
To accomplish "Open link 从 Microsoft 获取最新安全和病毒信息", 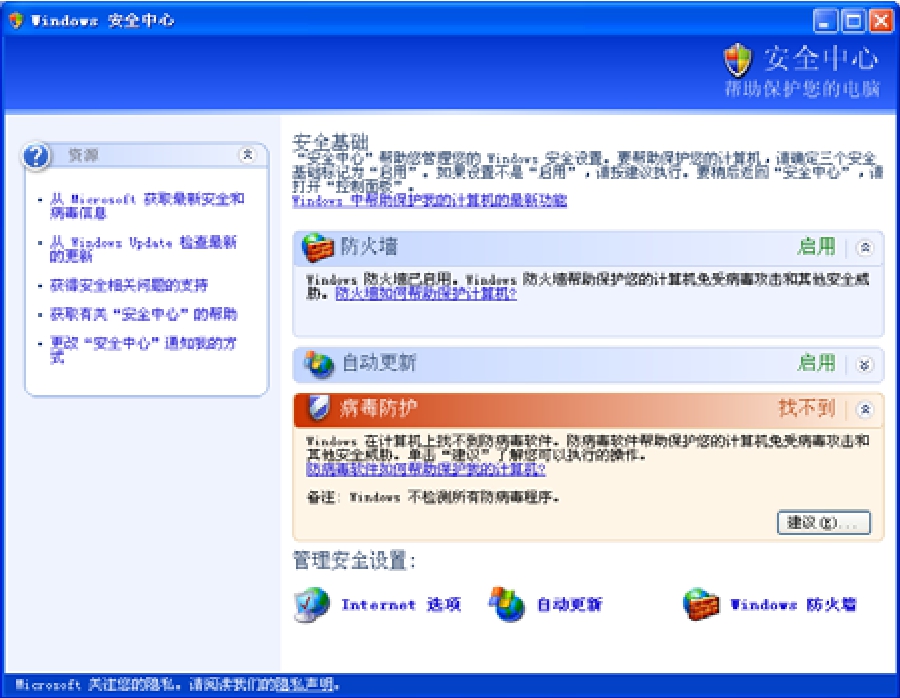I will tap(147, 206).
